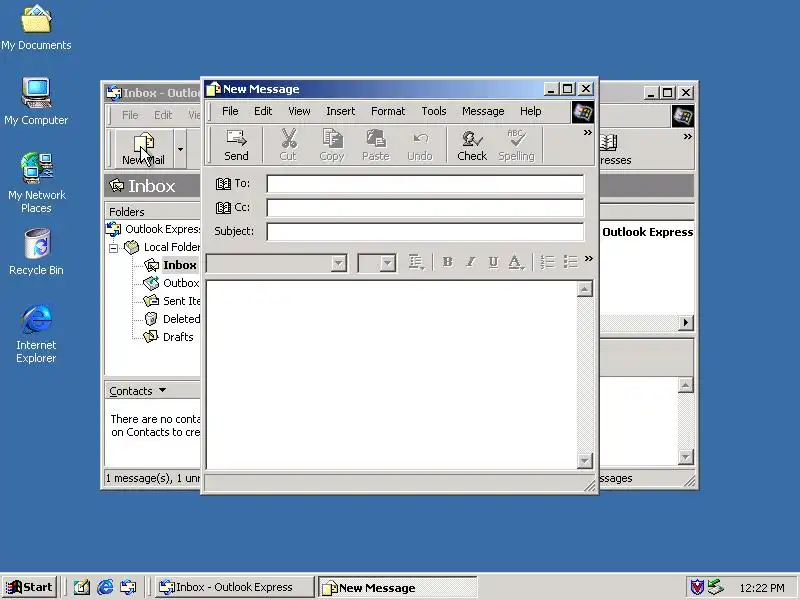Open the Help menu
This screenshot has height=600, width=800.
(531, 111)
